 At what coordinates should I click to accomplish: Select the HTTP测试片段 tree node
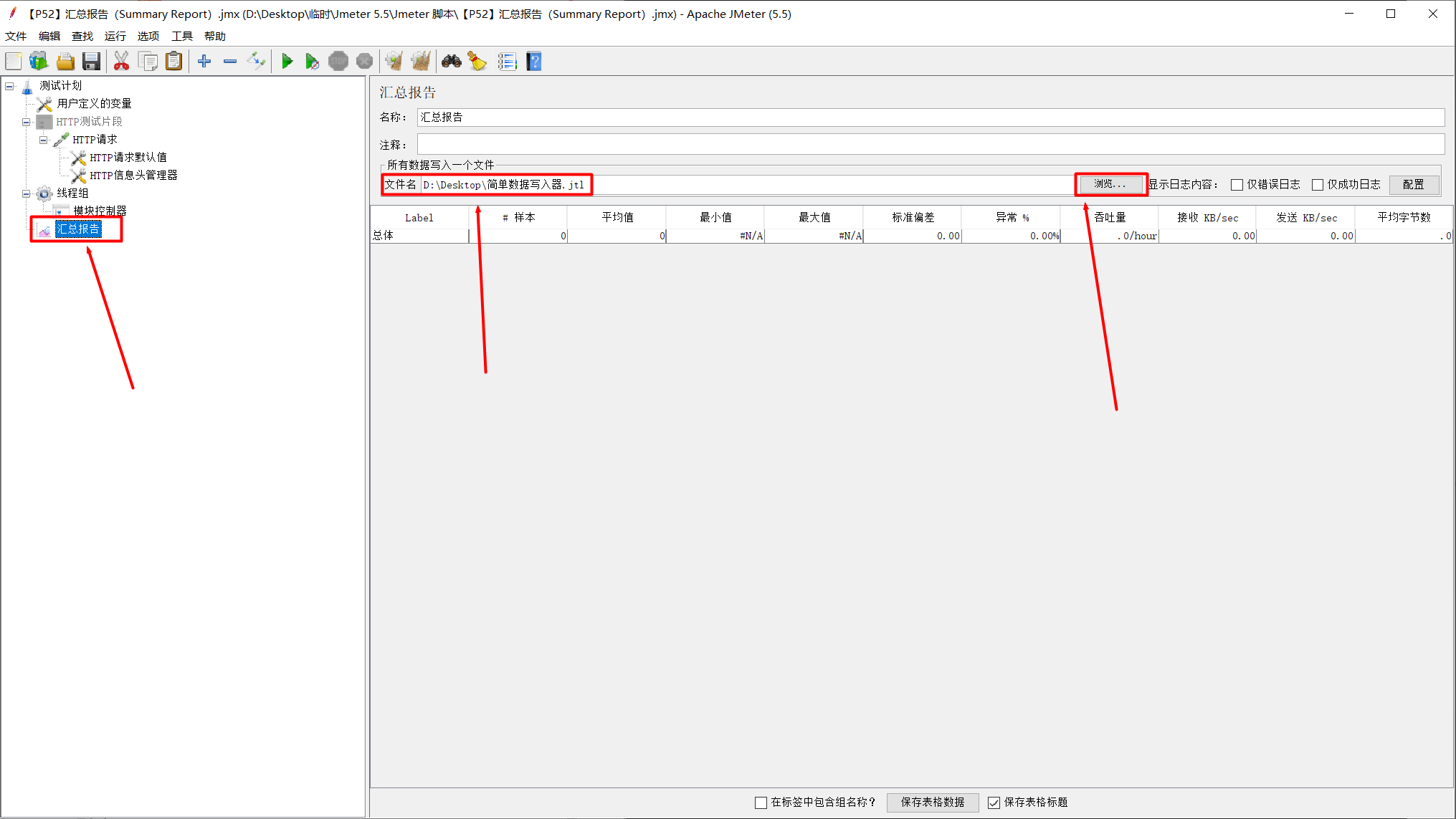click(89, 121)
